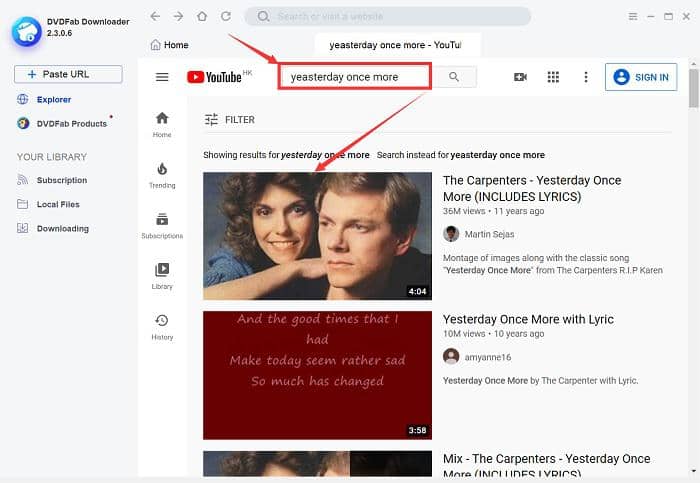Reload the current page

226,17
